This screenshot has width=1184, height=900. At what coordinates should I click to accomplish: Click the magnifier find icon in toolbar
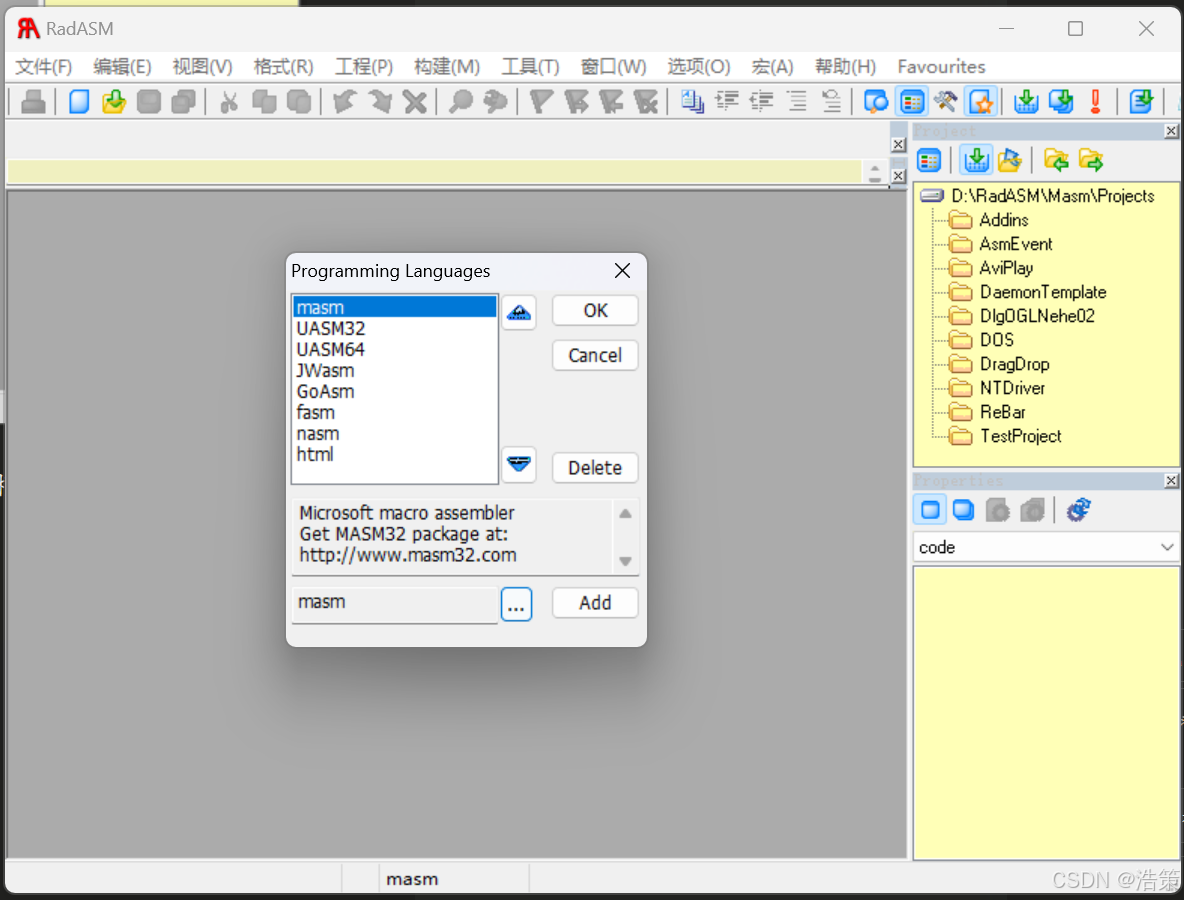coord(461,101)
